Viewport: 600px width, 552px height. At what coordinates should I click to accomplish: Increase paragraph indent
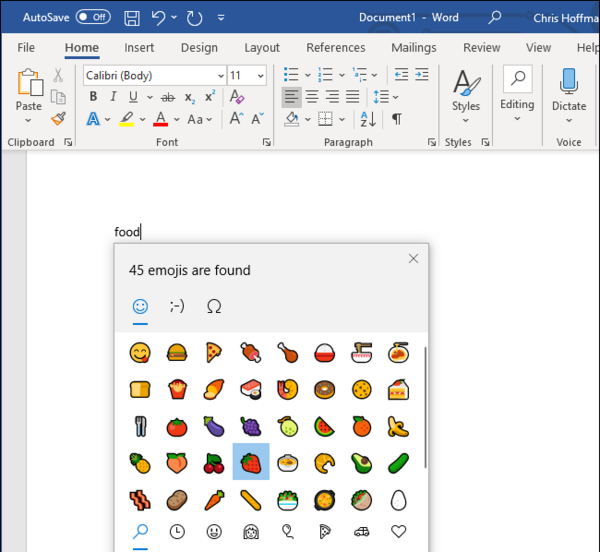[x=422, y=75]
